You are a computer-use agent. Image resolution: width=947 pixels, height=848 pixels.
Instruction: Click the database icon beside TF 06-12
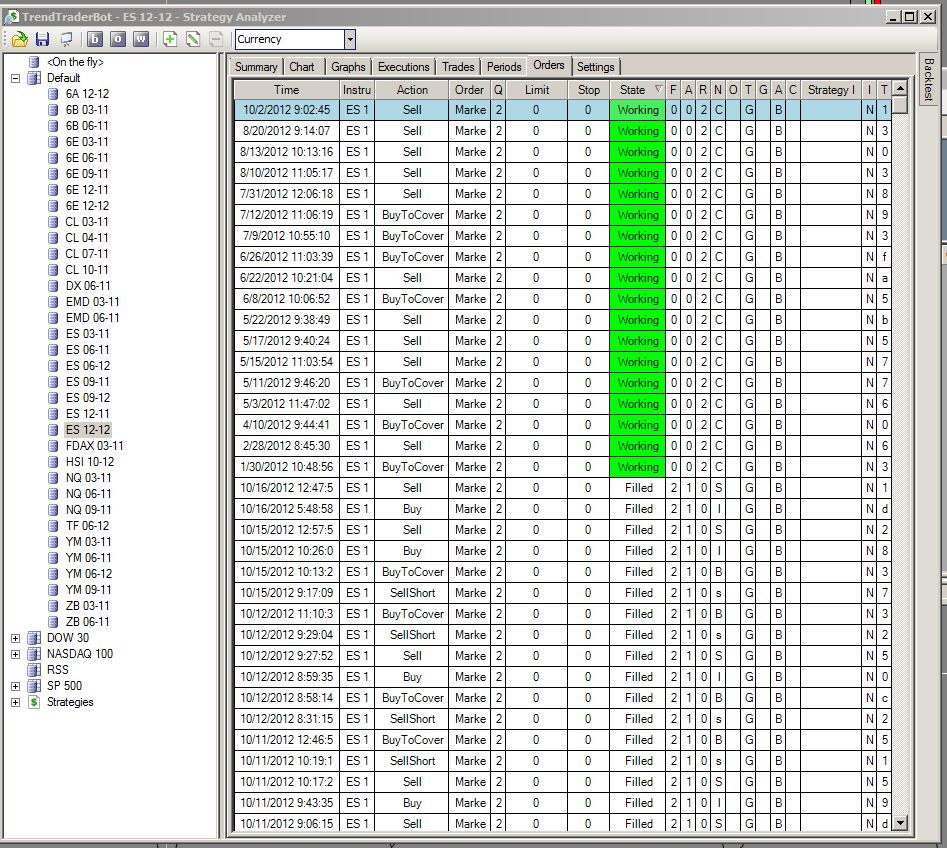pyautogui.click(x=53, y=525)
